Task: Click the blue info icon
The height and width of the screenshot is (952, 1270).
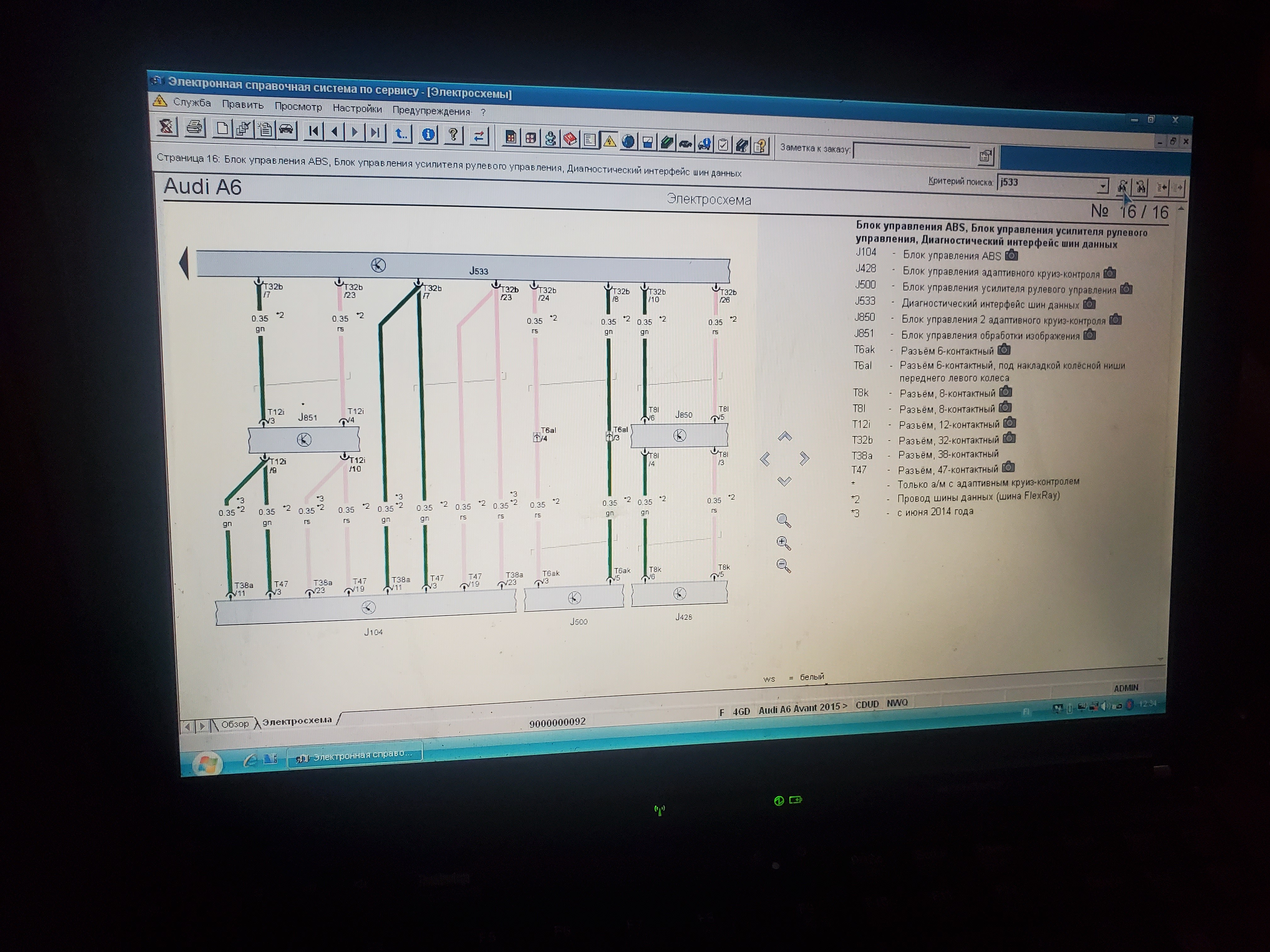Action: click(x=428, y=134)
